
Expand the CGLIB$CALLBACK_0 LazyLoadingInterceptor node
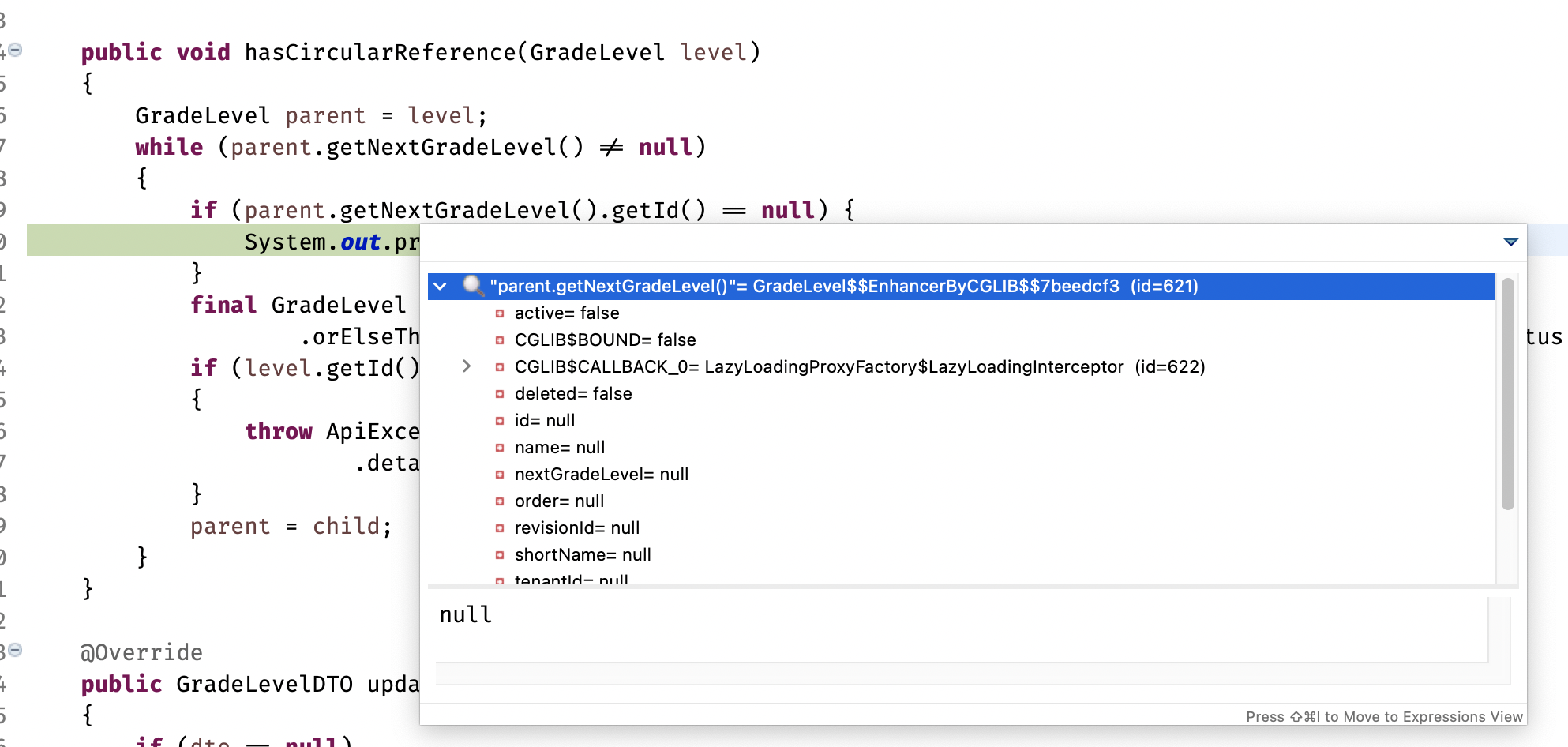(x=465, y=366)
